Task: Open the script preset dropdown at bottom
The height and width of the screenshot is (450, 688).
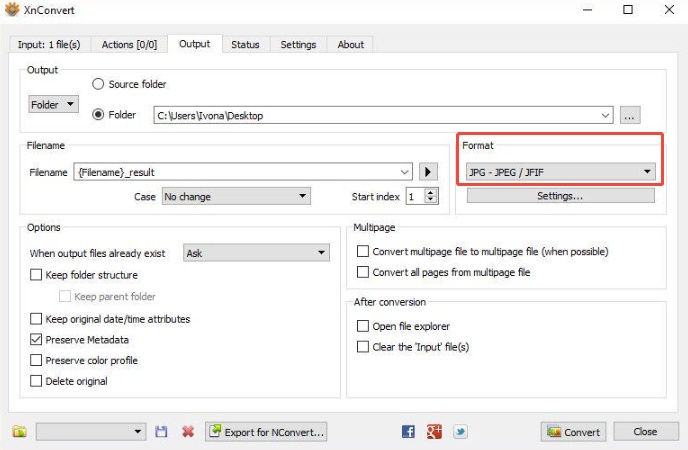Action: tap(91, 432)
